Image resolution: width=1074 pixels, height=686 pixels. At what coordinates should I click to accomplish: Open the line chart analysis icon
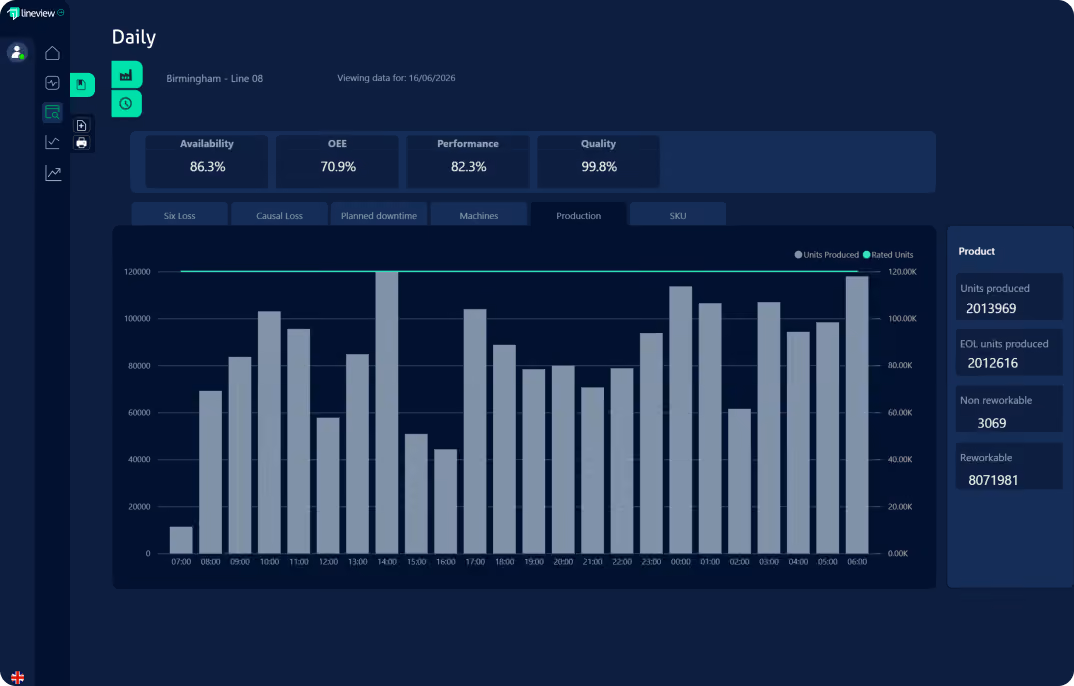pos(52,142)
